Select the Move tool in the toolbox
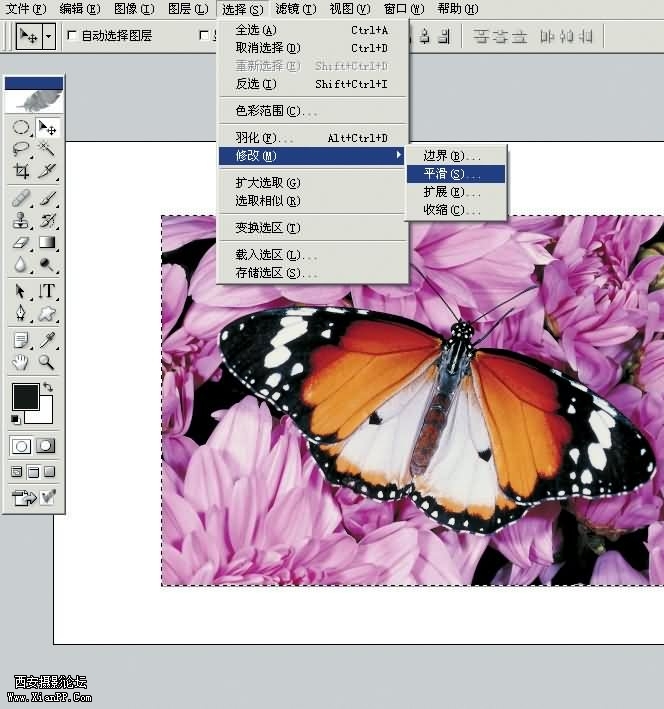Viewport: 664px width, 709px height. (x=47, y=128)
